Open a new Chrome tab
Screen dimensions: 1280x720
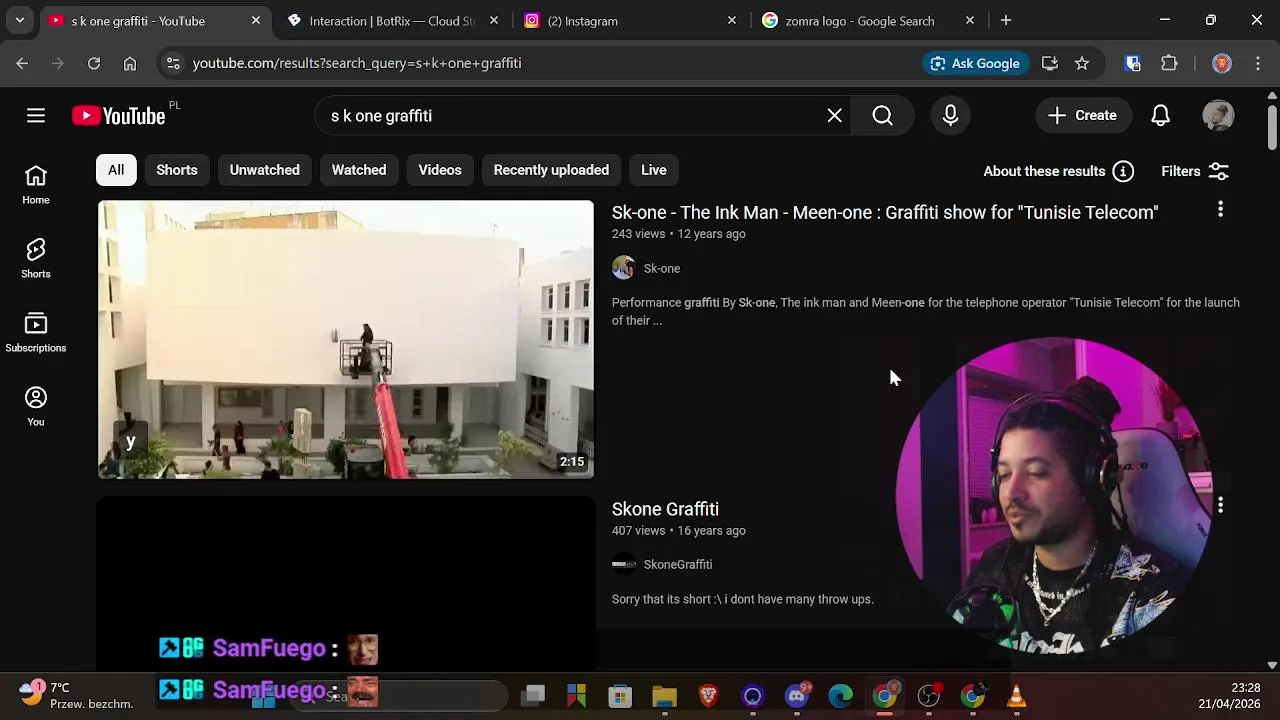tap(1006, 20)
